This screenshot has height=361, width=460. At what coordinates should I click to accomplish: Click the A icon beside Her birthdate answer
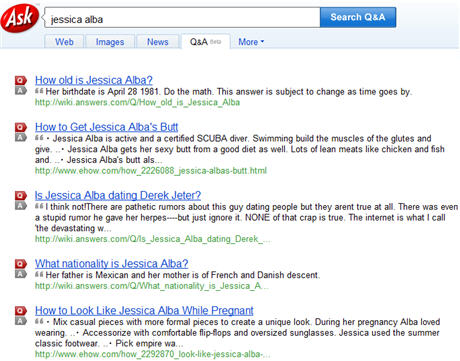(x=20, y=90)
